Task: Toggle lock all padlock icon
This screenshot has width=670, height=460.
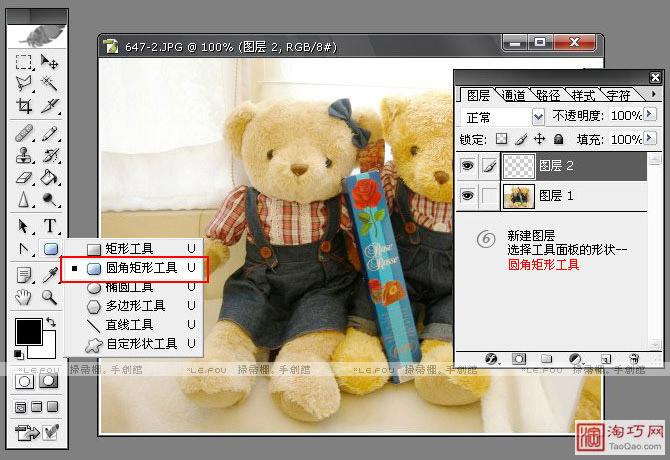Action: pyautogui.click(x=558, y=139)
